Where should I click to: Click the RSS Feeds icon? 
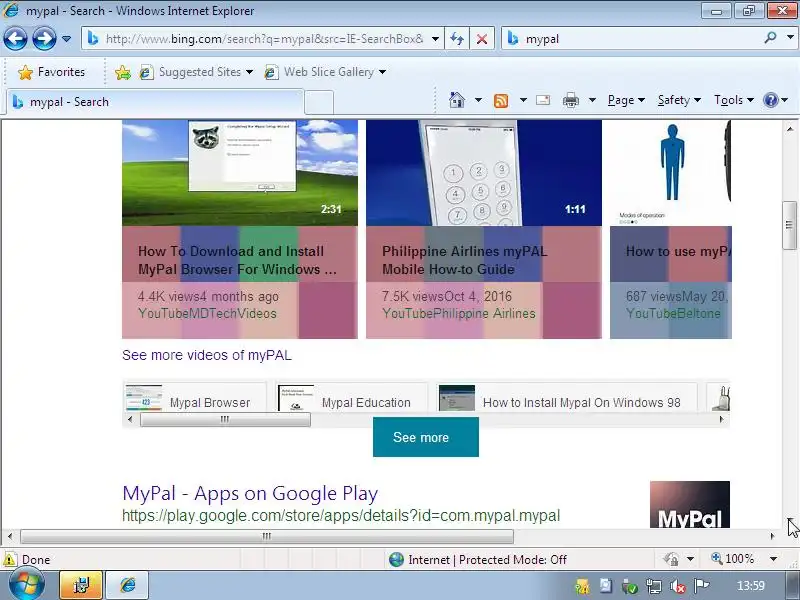pyautogui.click(x=501, y=101)
